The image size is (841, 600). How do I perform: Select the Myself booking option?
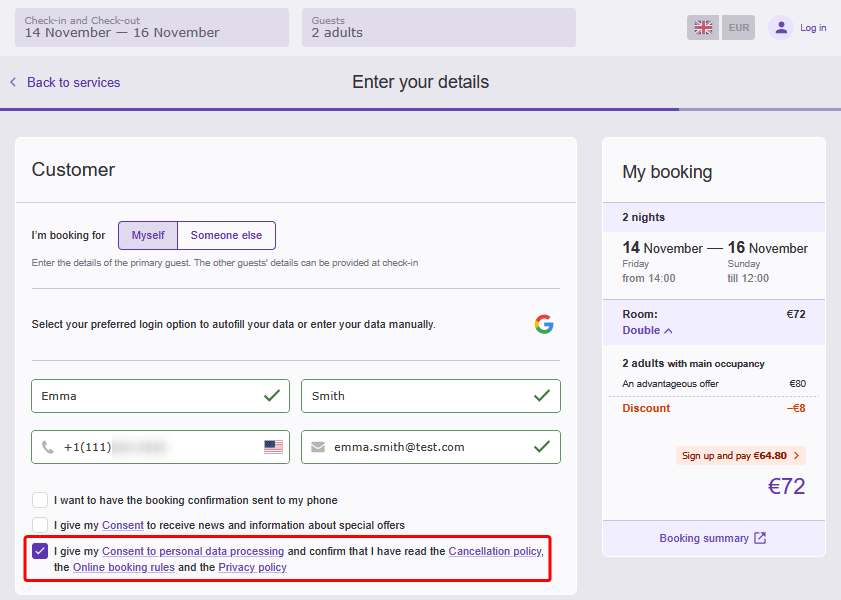148,236
